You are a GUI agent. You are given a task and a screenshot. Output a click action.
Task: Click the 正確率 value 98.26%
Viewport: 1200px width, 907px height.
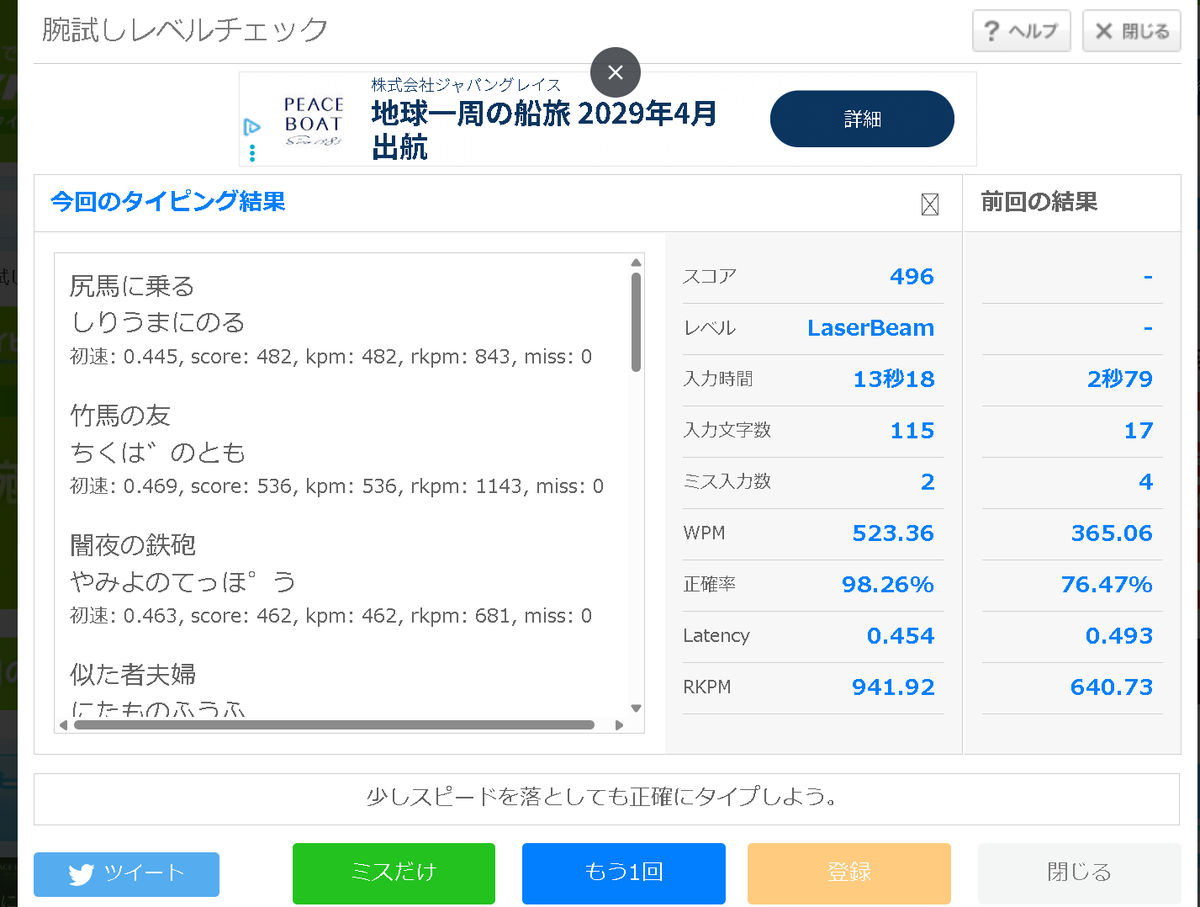(888, 585)
